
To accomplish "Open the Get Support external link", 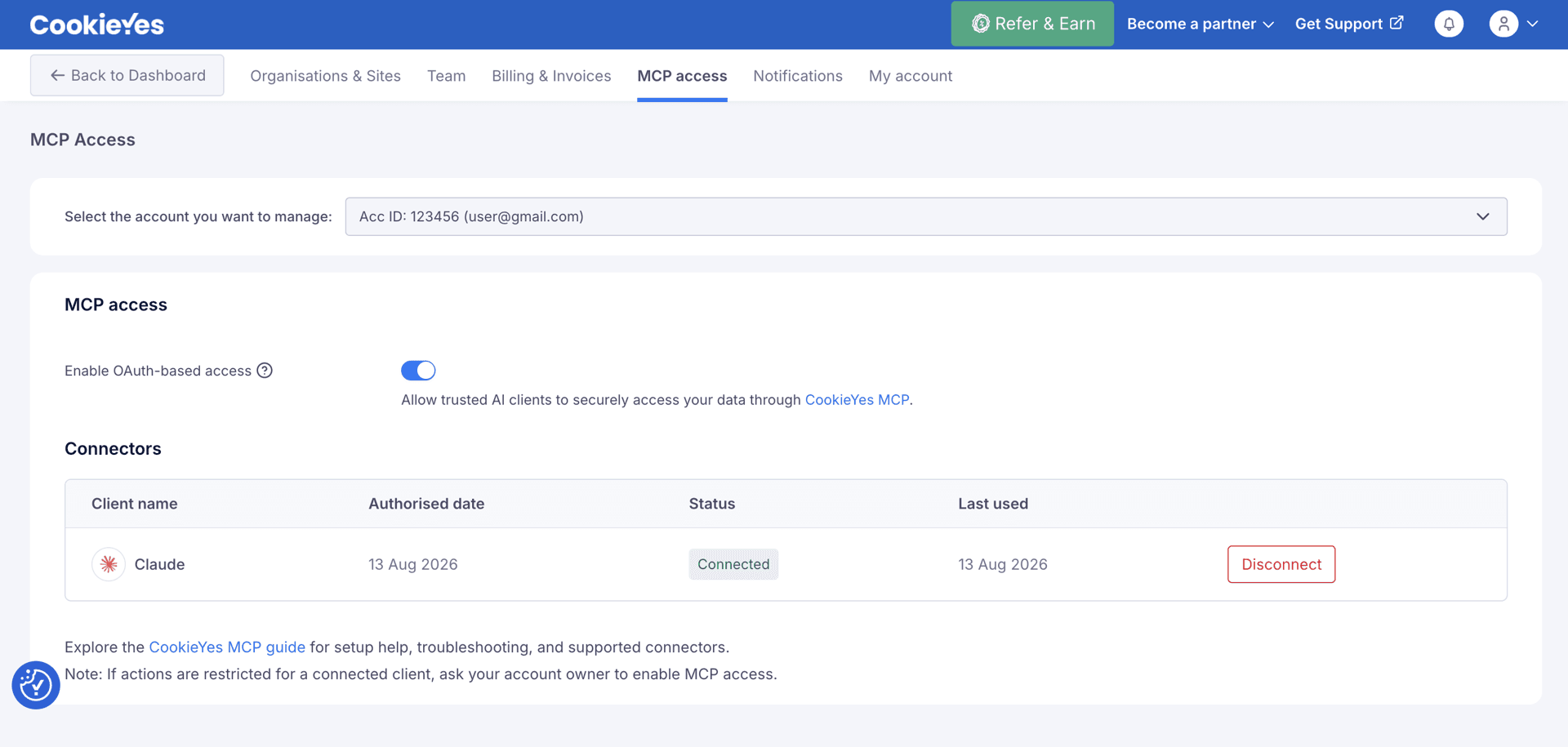I will coord(1349,24).
